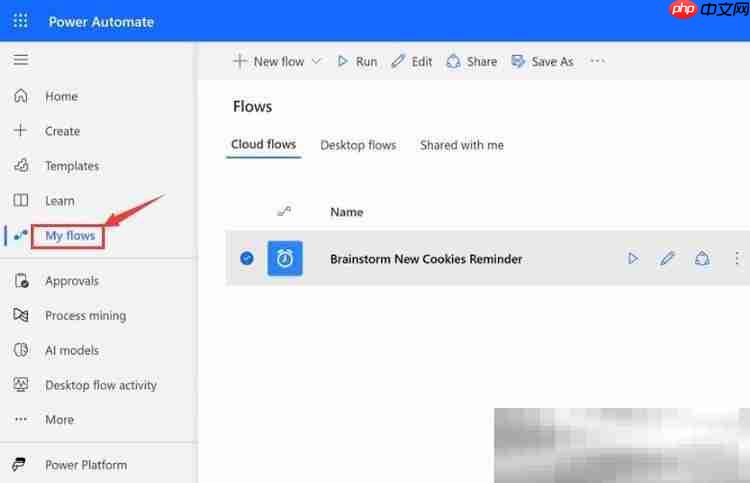Click the Create plus icon
Image resolution: width=750 pixels, height=483 pixels.
click(21, 130)
